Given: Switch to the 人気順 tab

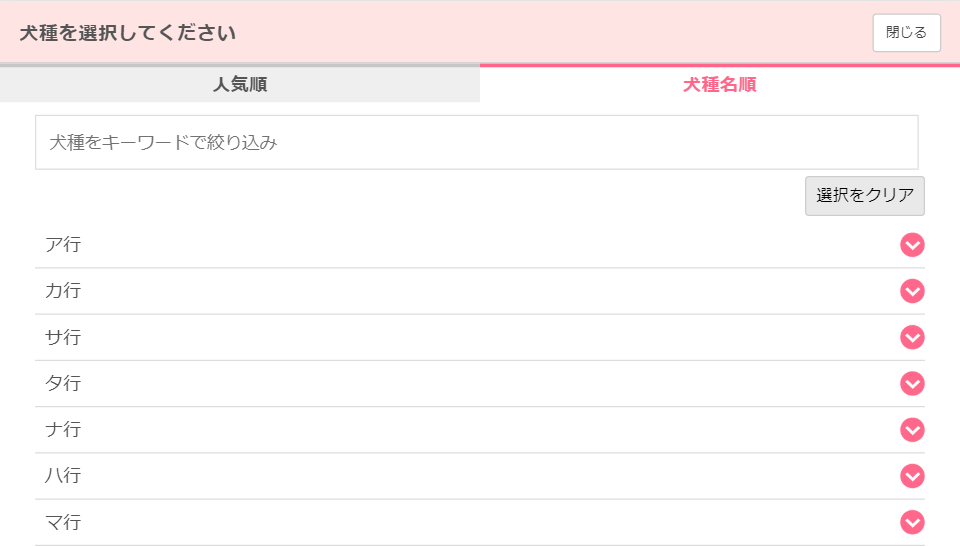Looking at the screenshot, I should (240, 83).
